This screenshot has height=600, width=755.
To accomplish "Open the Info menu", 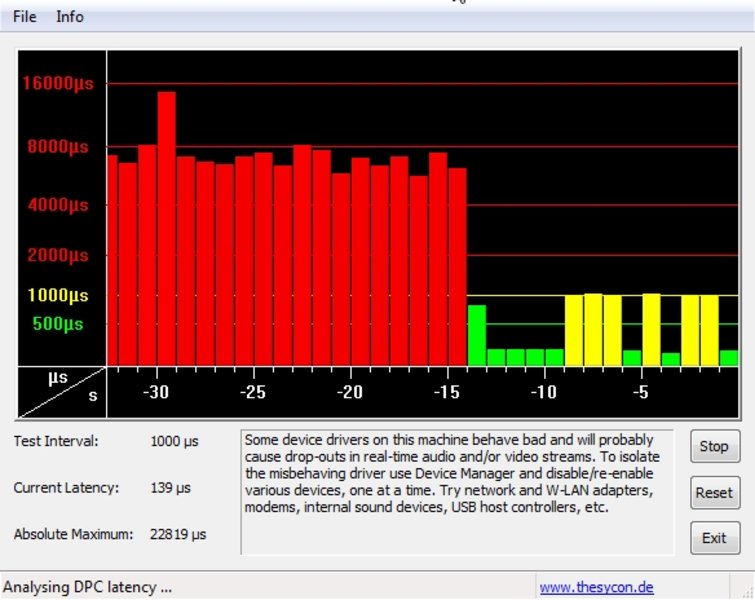I will (70, 17).
